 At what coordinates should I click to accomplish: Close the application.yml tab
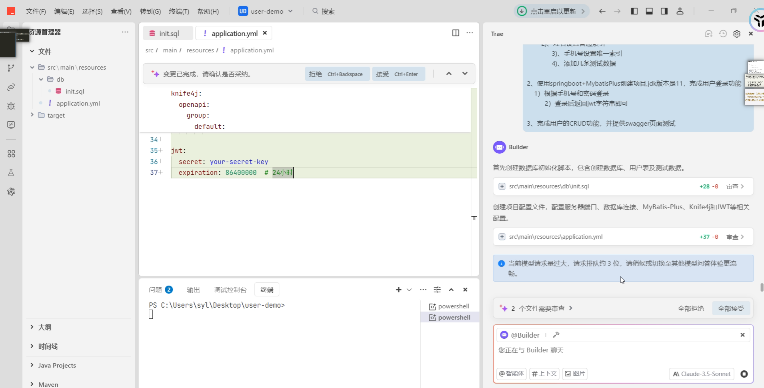265,33
